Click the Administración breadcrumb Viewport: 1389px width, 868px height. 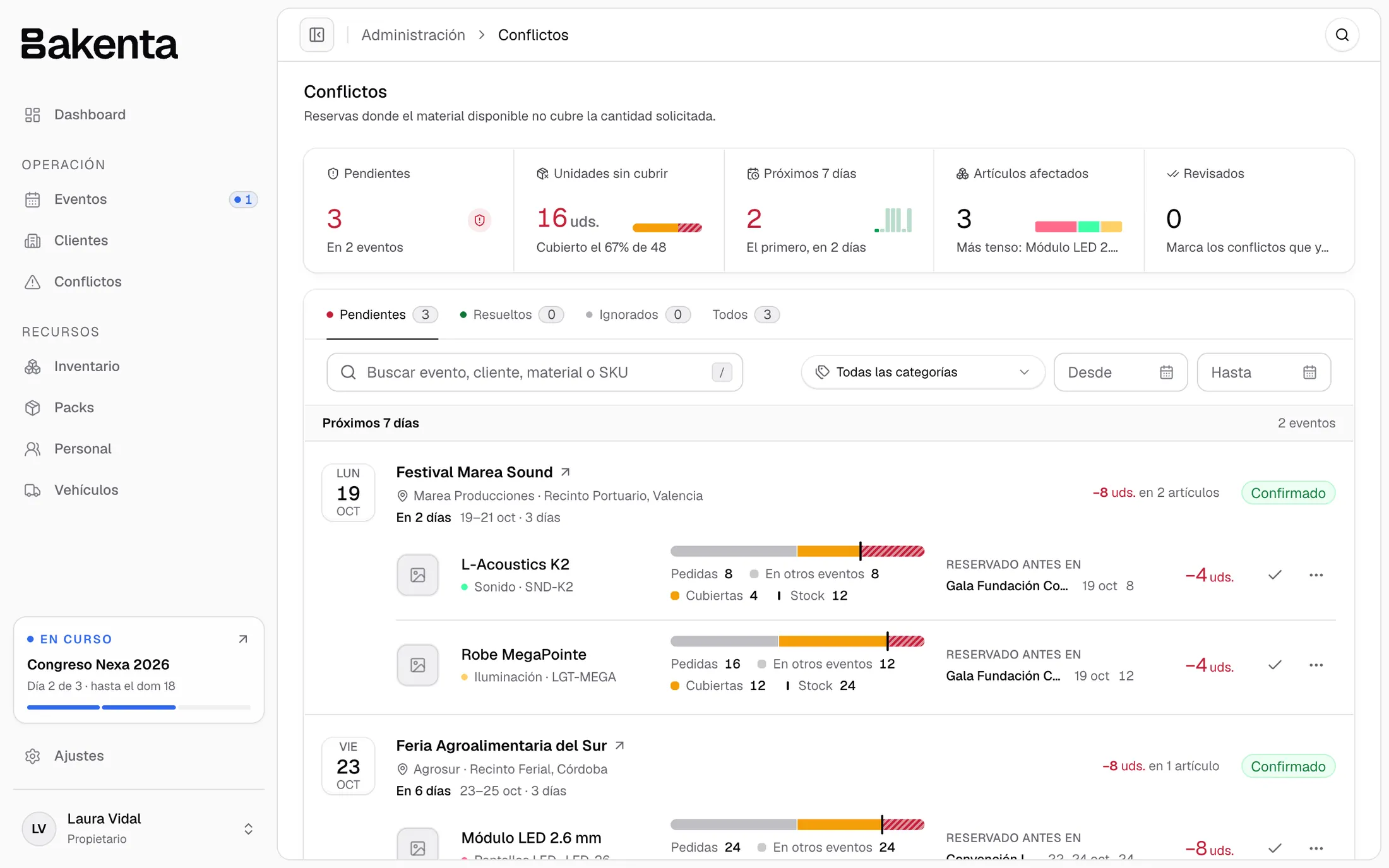(413, 35)
